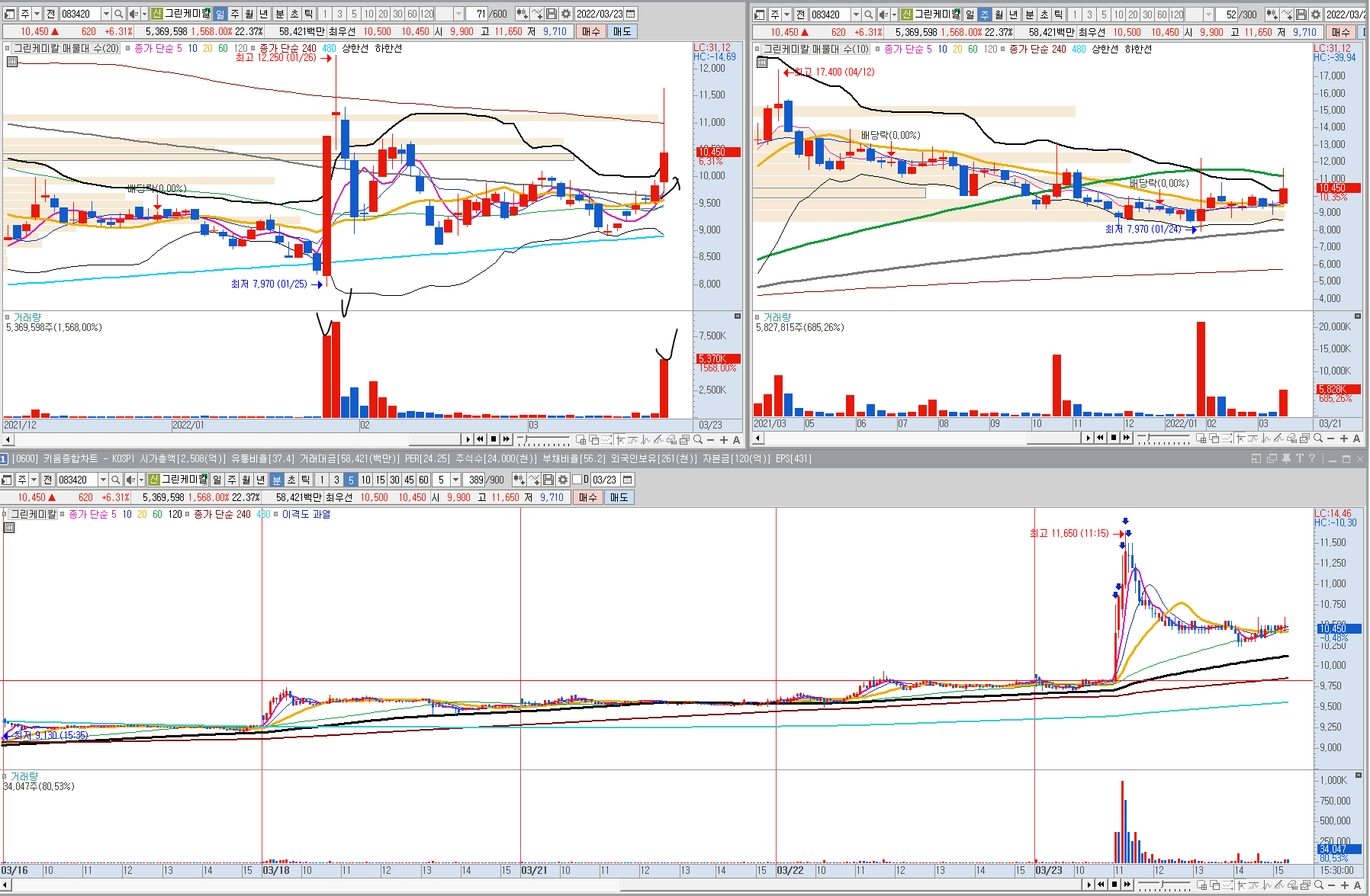1370x896 pixels.
Task: Click grid table icon in top-right chart area
Action: 761,63
